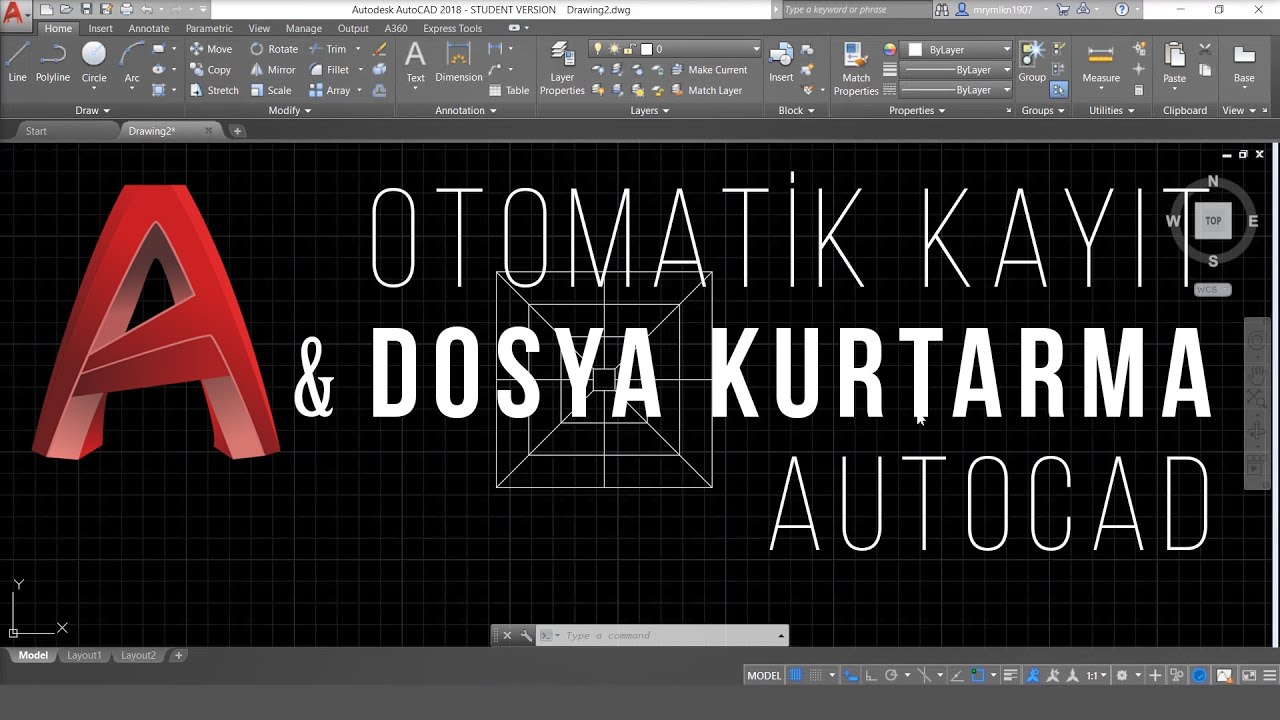
Task: Create a Group of objects
Action: click(x=1032, y=62)
